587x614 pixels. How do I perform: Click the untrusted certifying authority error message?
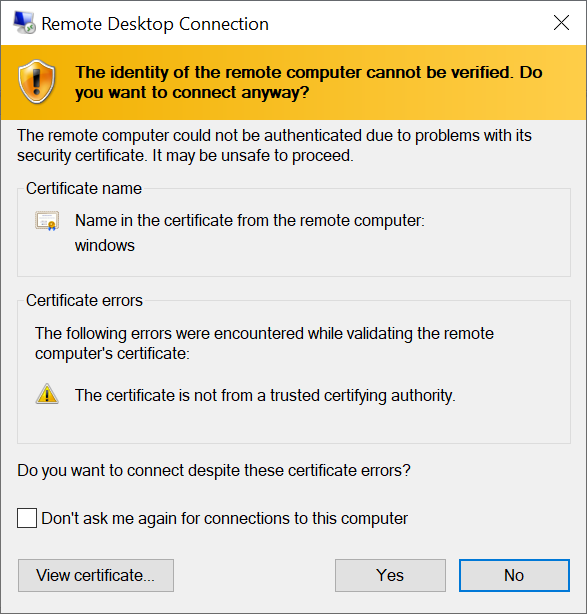click(265, 395)
